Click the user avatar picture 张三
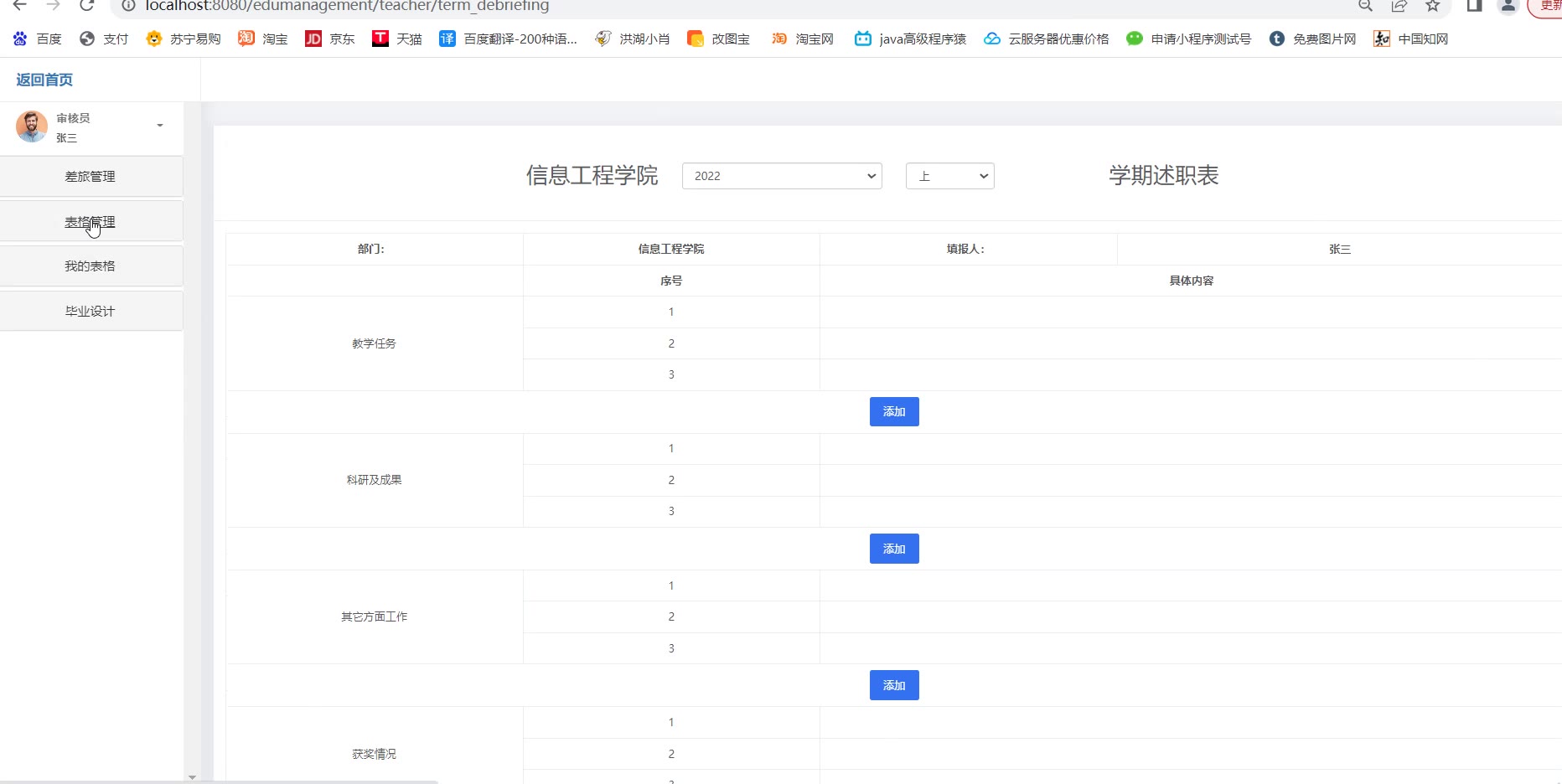Image resolution: width=1562 pixels, height=784 pixels. coord(32,126)
